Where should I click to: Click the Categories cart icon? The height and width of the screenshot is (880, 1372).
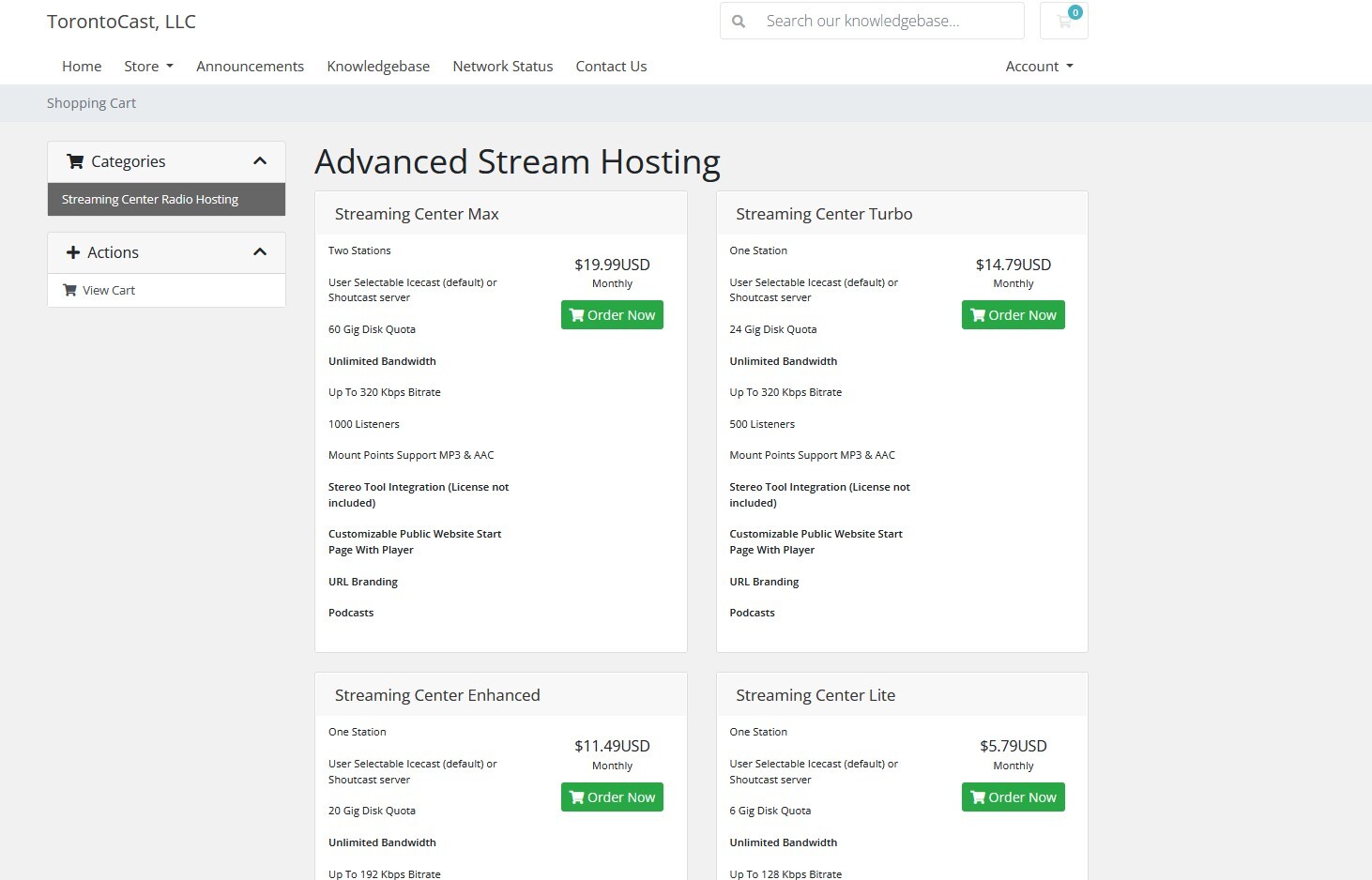pos(75,161)
